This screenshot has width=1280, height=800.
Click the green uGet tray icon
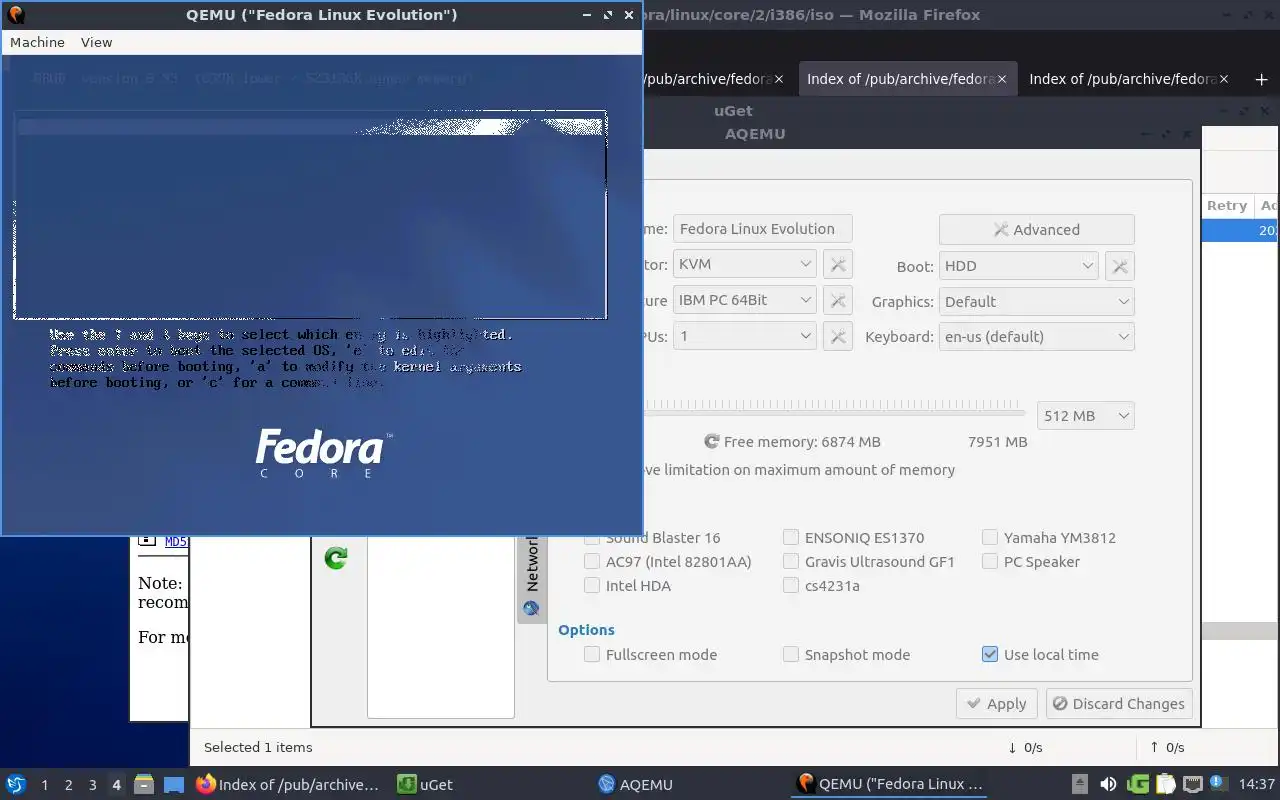1138,784
